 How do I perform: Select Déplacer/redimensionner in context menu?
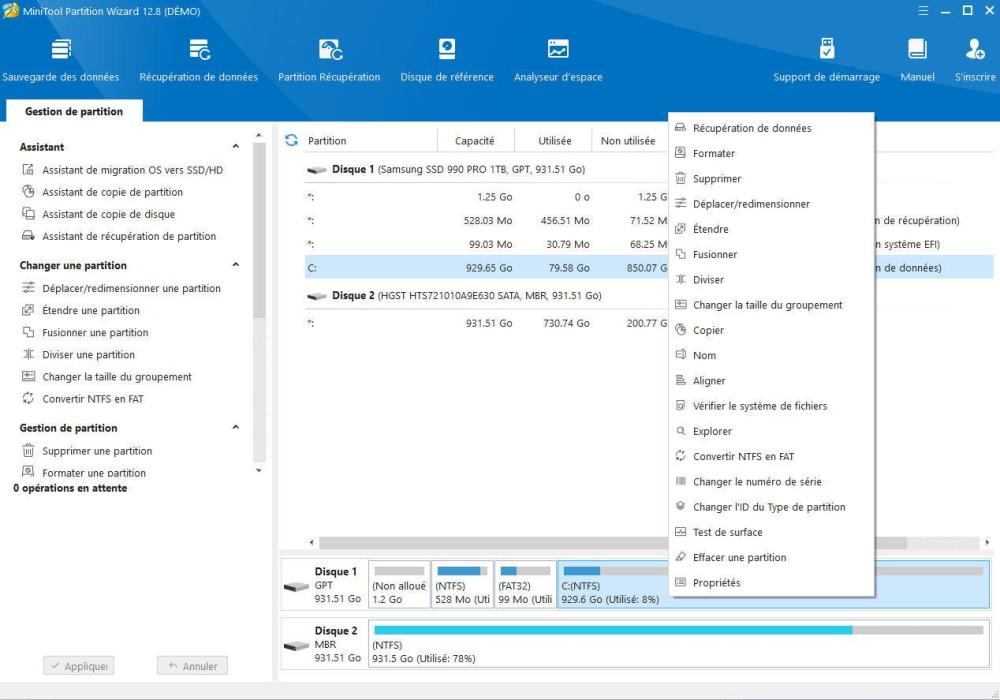tap(751, 204)
